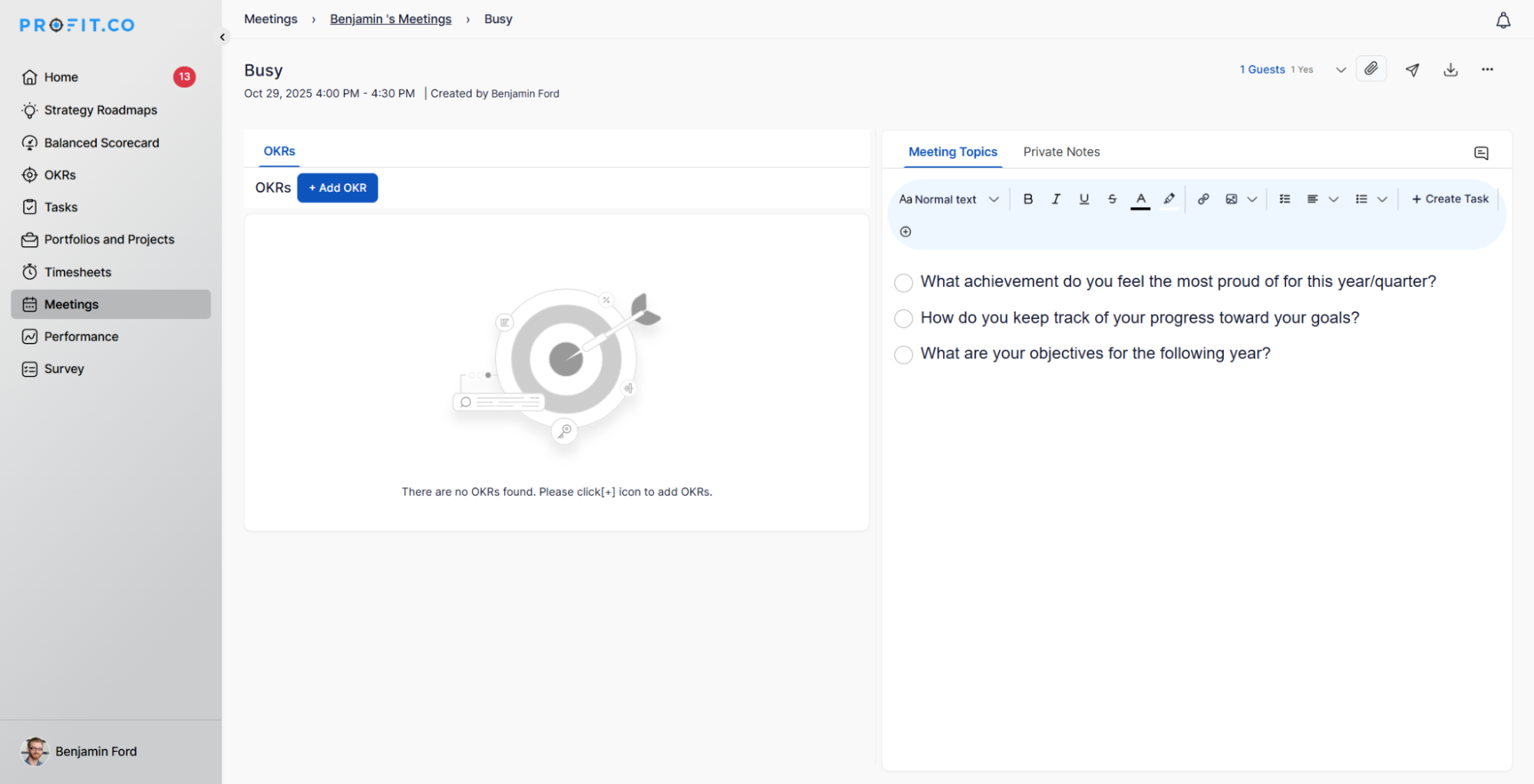
Task: Toggle bold formatting in the editor
Action: tap(1028, 199)
